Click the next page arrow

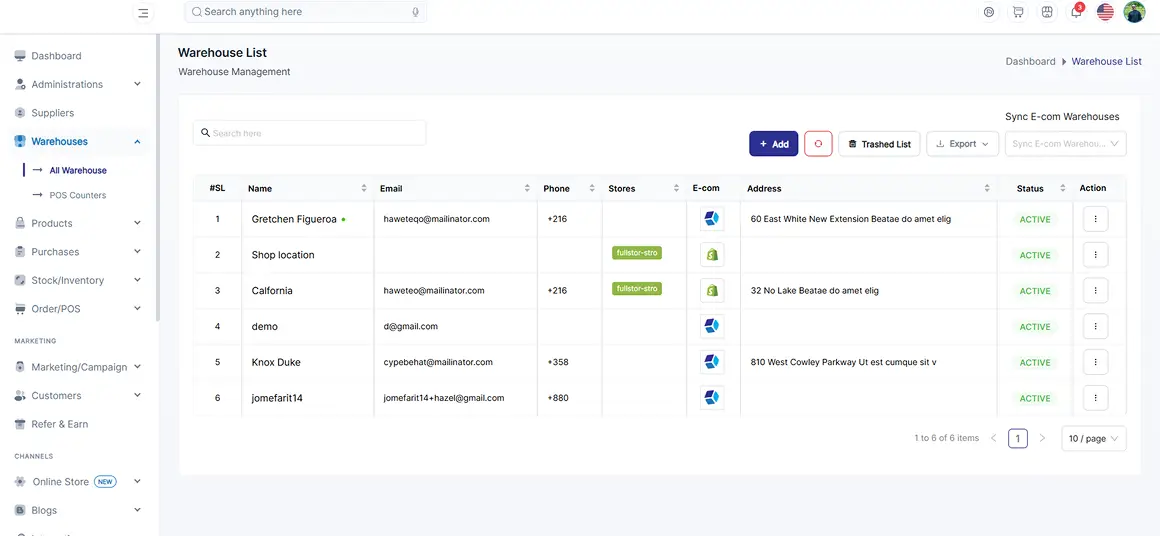[x=1042, y=438]
